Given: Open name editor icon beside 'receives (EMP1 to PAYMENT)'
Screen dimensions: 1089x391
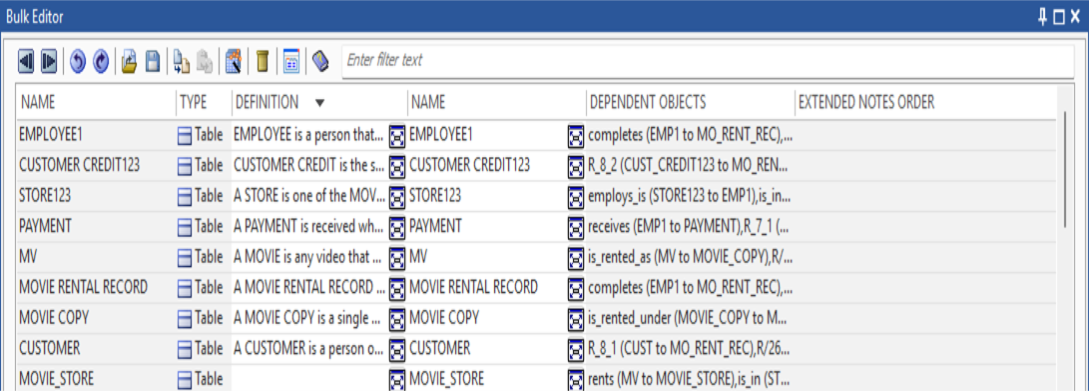Looking at the screenshot, I should point(576,227).
